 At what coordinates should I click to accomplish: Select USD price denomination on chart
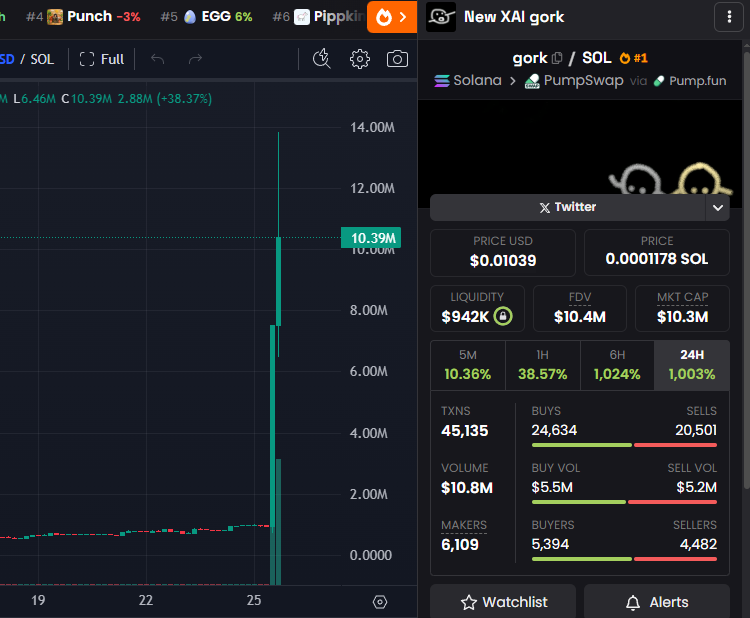[x=7, y=59]
